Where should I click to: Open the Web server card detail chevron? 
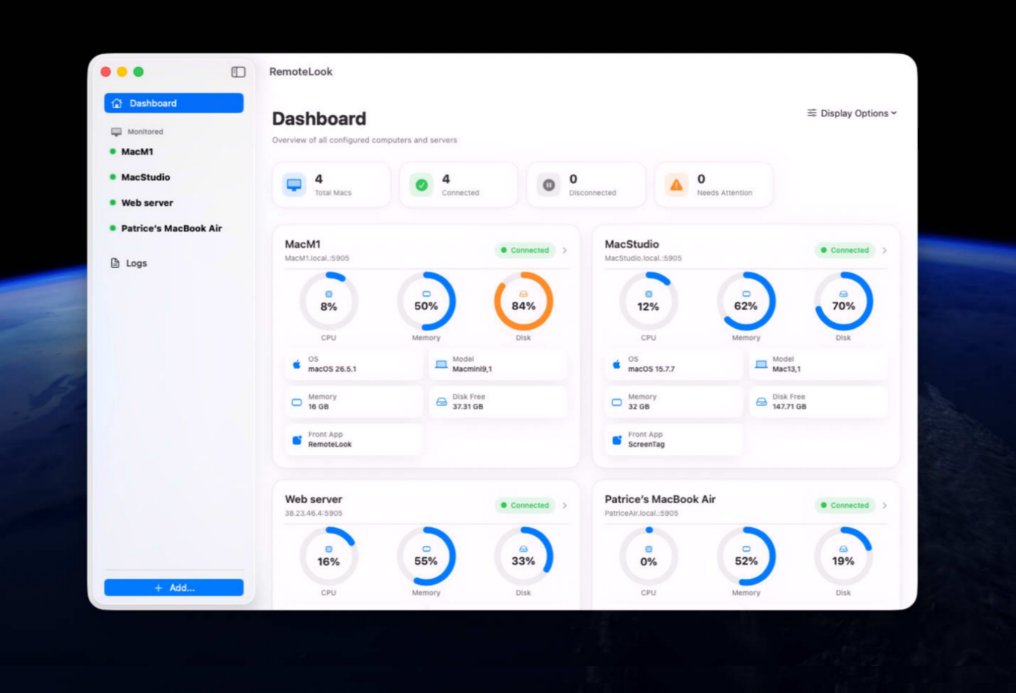[x=565, y=505]
